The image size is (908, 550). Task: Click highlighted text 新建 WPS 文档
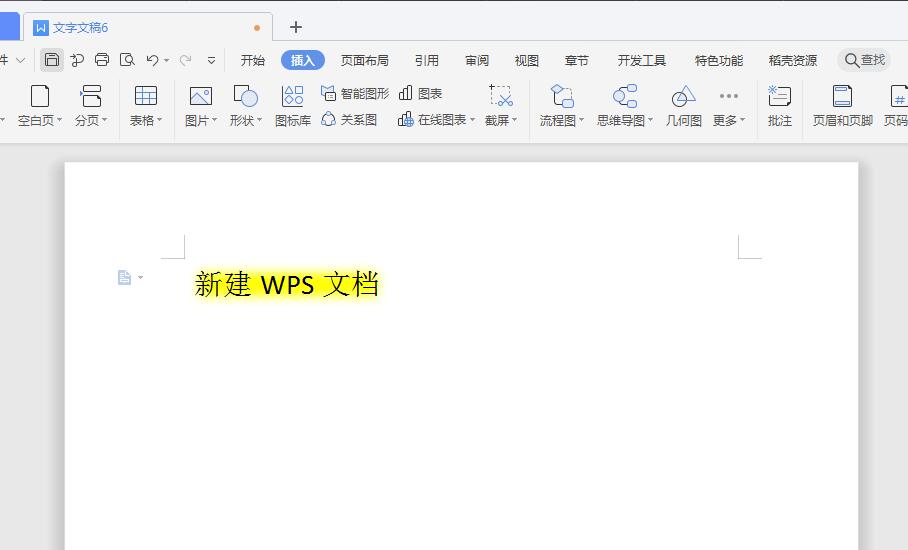click(287, 284)
